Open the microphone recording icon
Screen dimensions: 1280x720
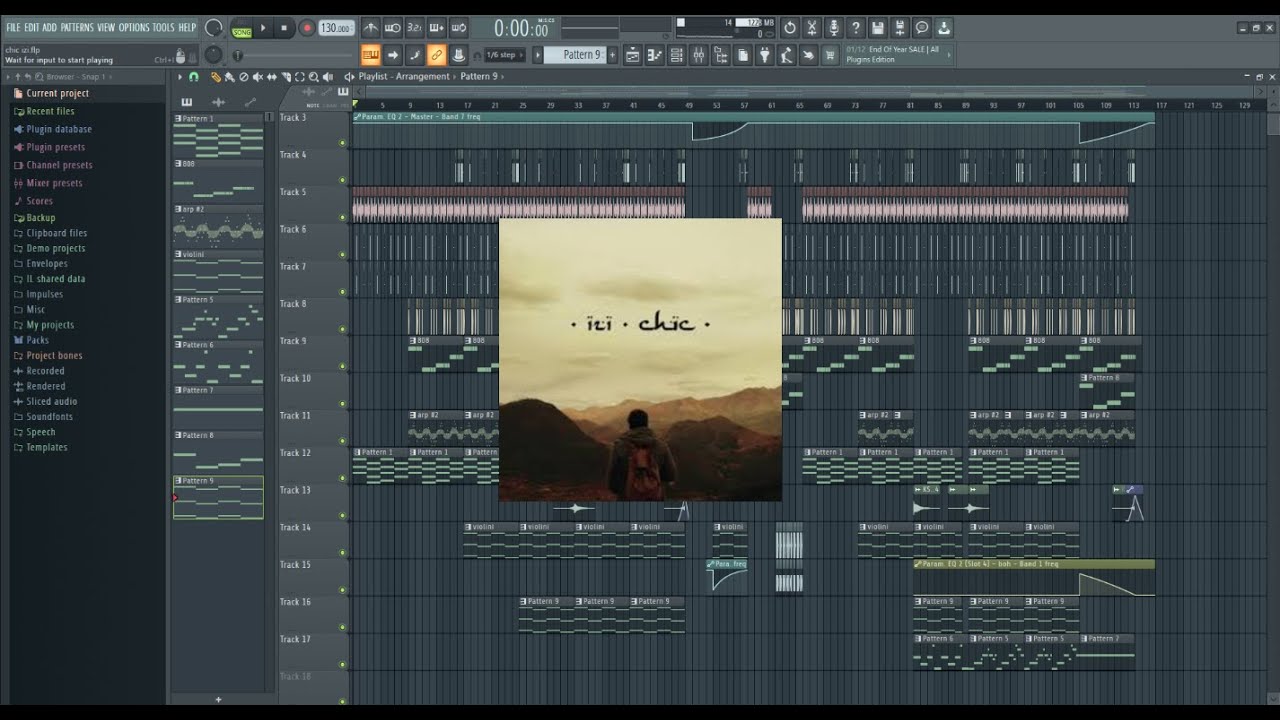pyautogui.click(x=834, y=28)
